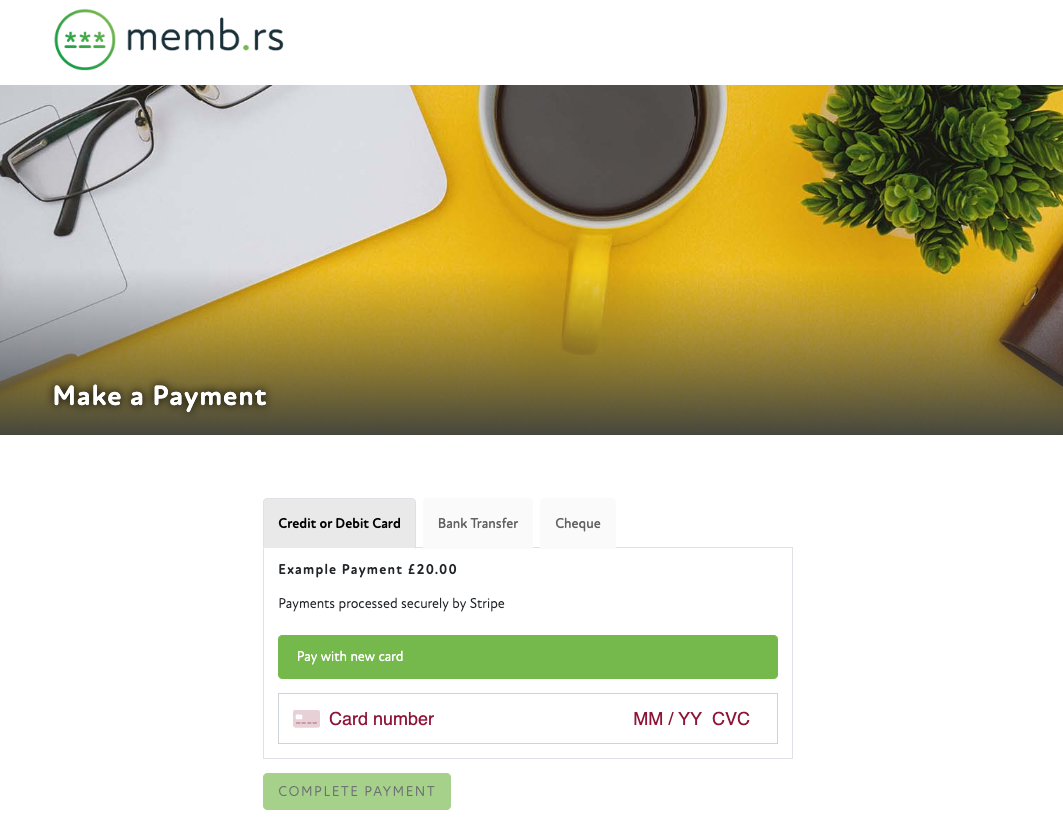Switch to the Bank Transfer tab
The height and width of the screenshot is (830, 1063).
point(478,523)
